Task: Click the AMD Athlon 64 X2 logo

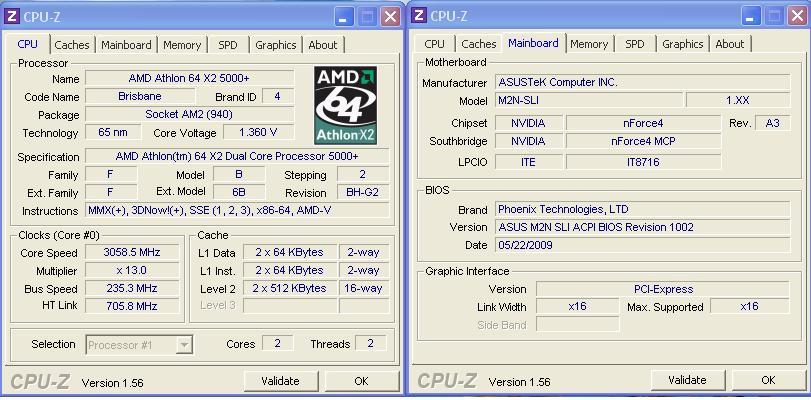Action: pyautogui.click(x=346, y=106)
